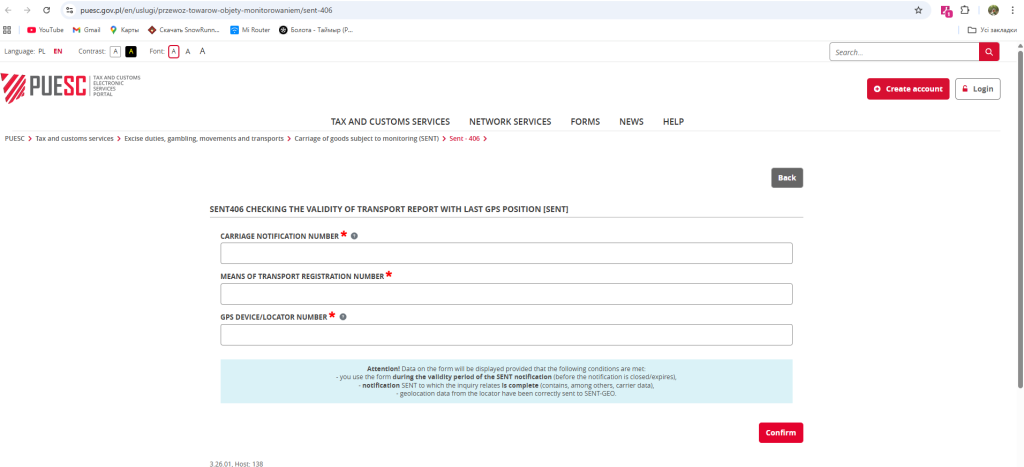This screenshot has height=467, width=1024.
Task: Open the apps grid in bookmarks bar
Action: coord(8,29)
